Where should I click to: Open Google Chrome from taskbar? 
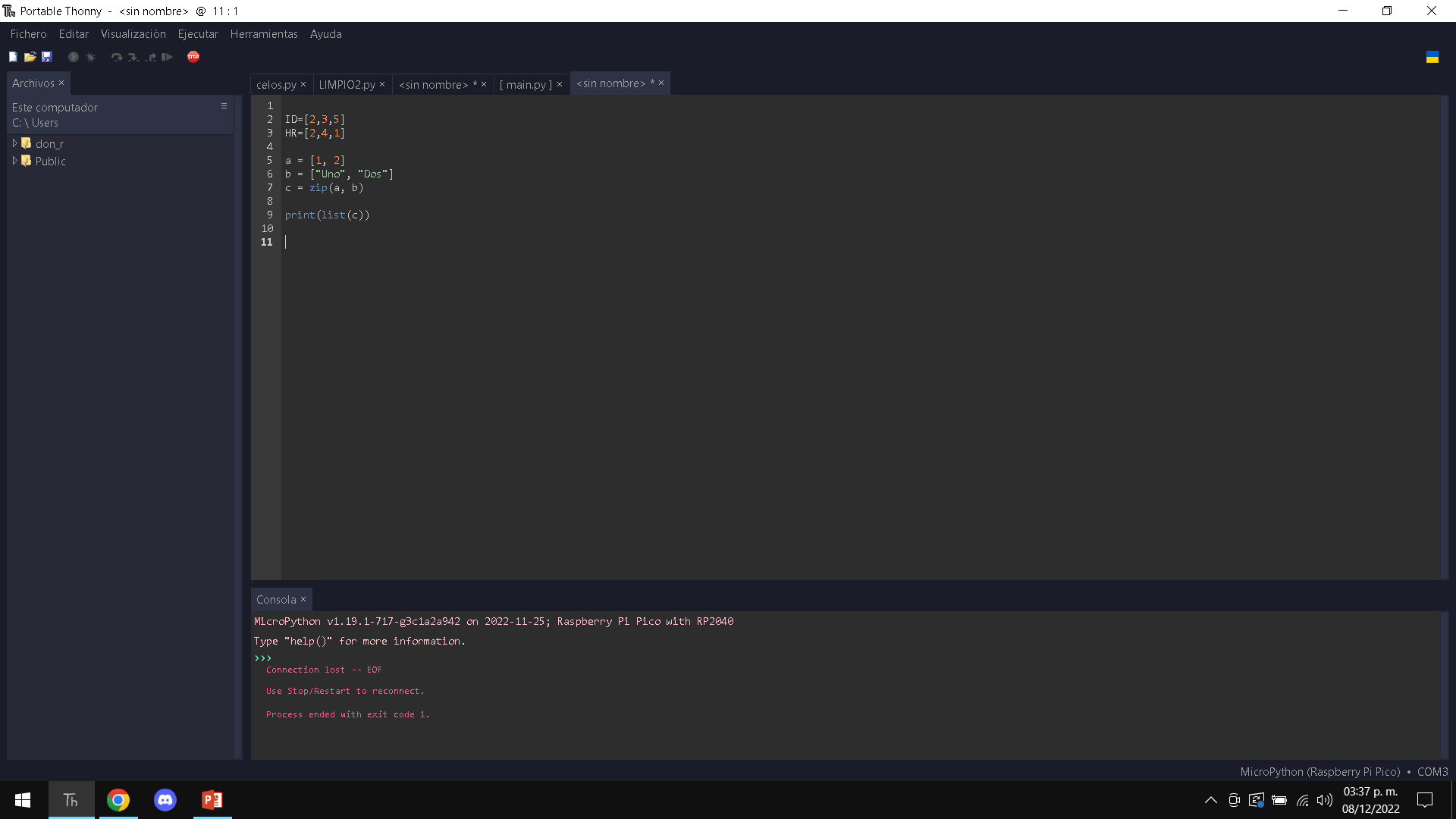pyautogui.click(x=118, y=800)
